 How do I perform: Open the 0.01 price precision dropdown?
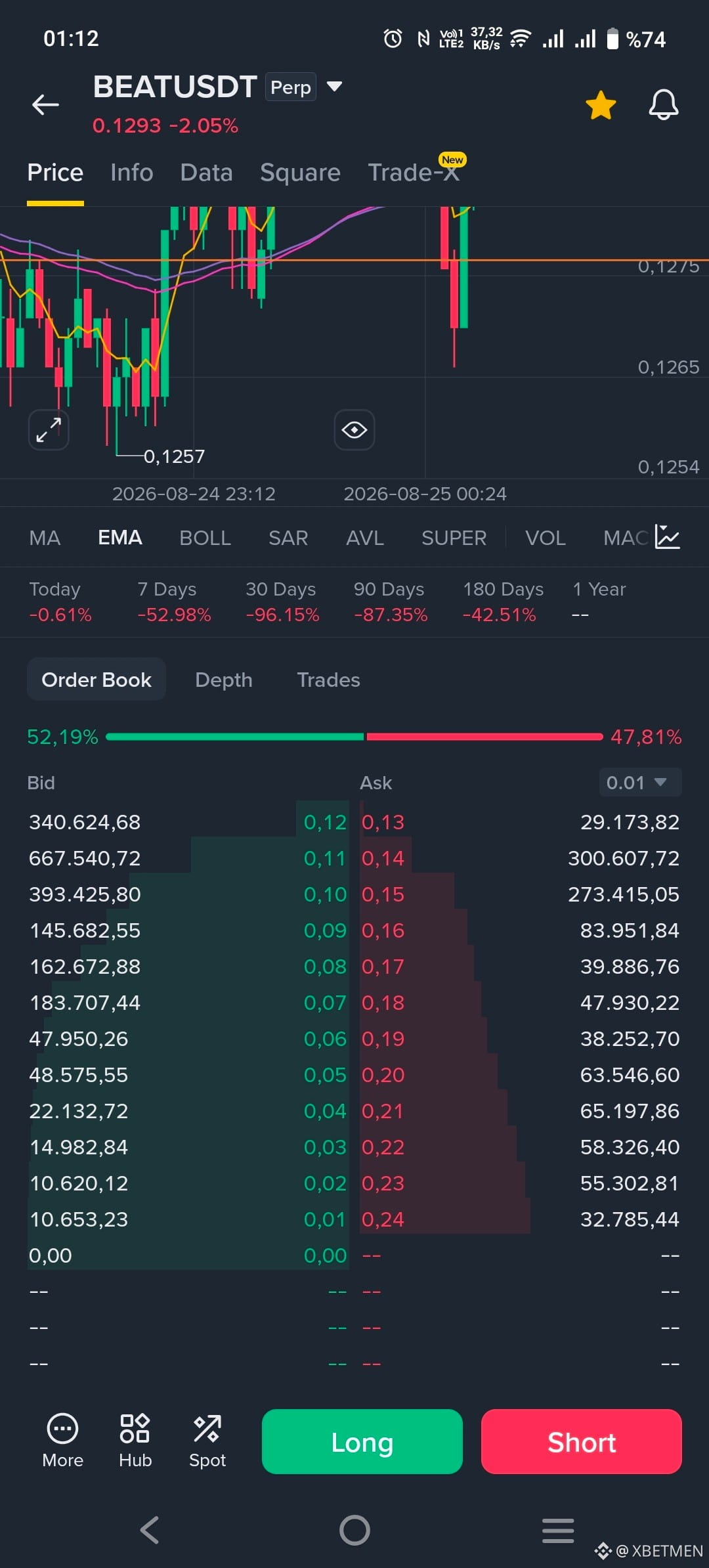640,782
